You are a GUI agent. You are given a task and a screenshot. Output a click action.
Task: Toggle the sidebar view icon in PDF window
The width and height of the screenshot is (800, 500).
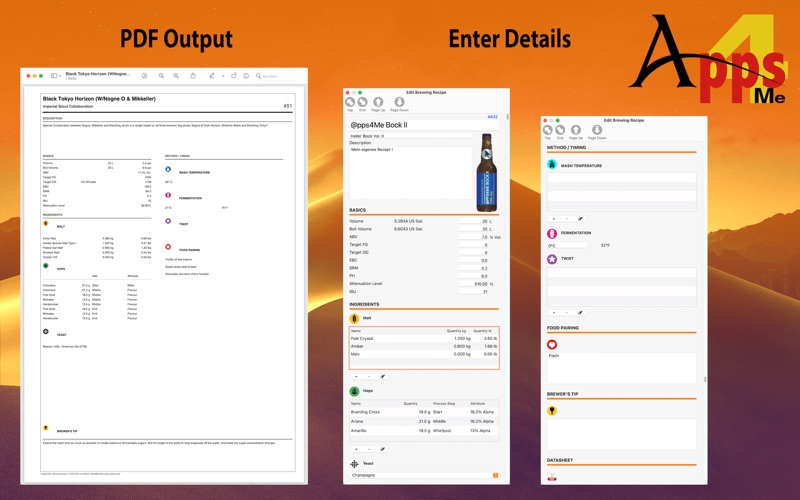tap(54, 76)
